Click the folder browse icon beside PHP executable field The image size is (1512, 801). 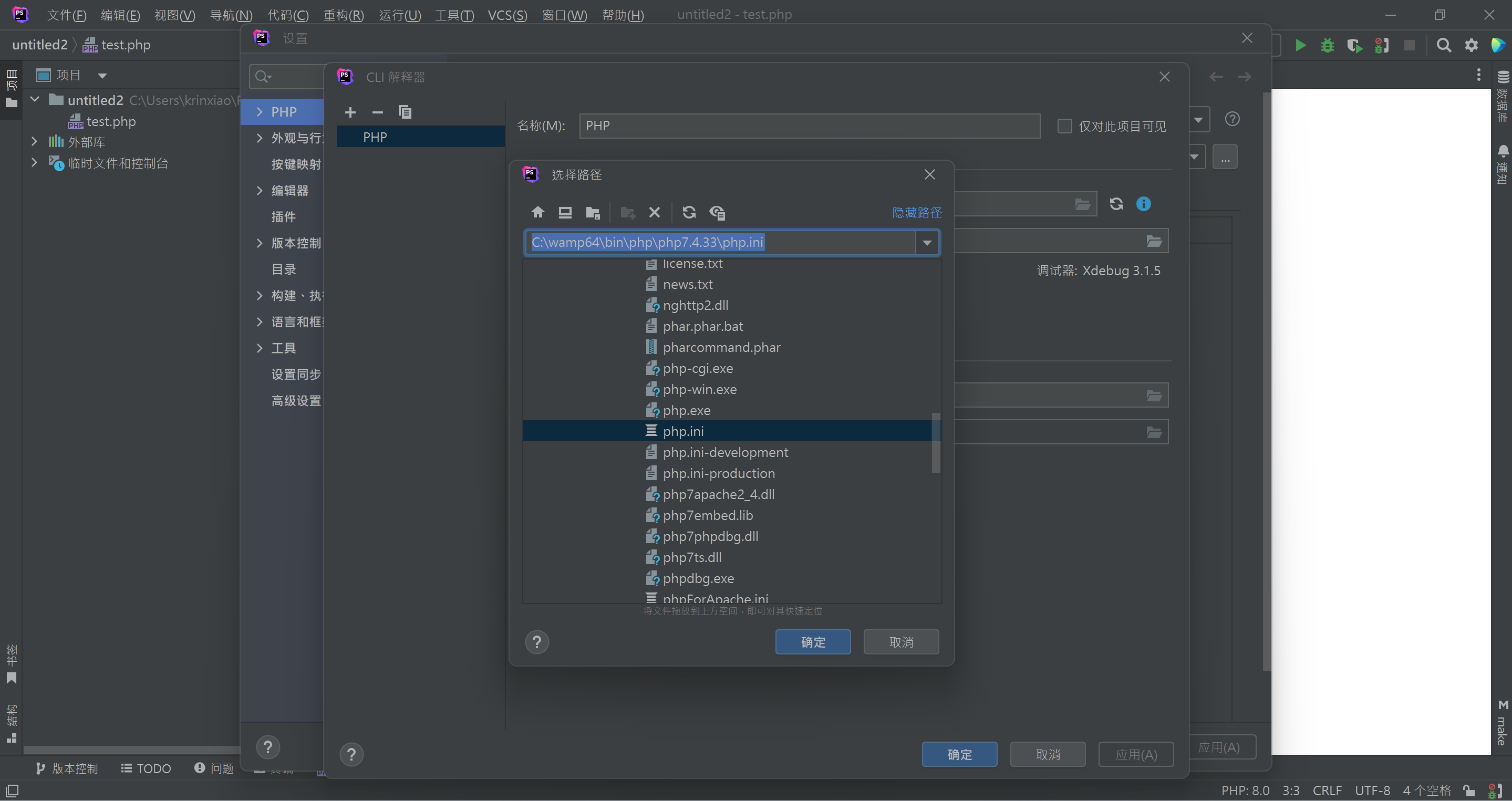pos(1083,204)
